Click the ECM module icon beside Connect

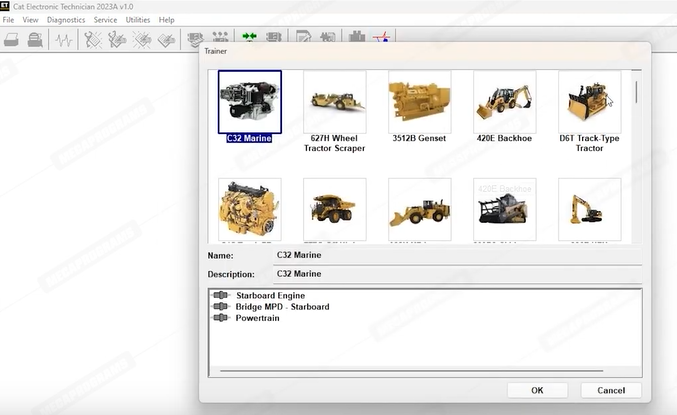[x=274, y=37]
